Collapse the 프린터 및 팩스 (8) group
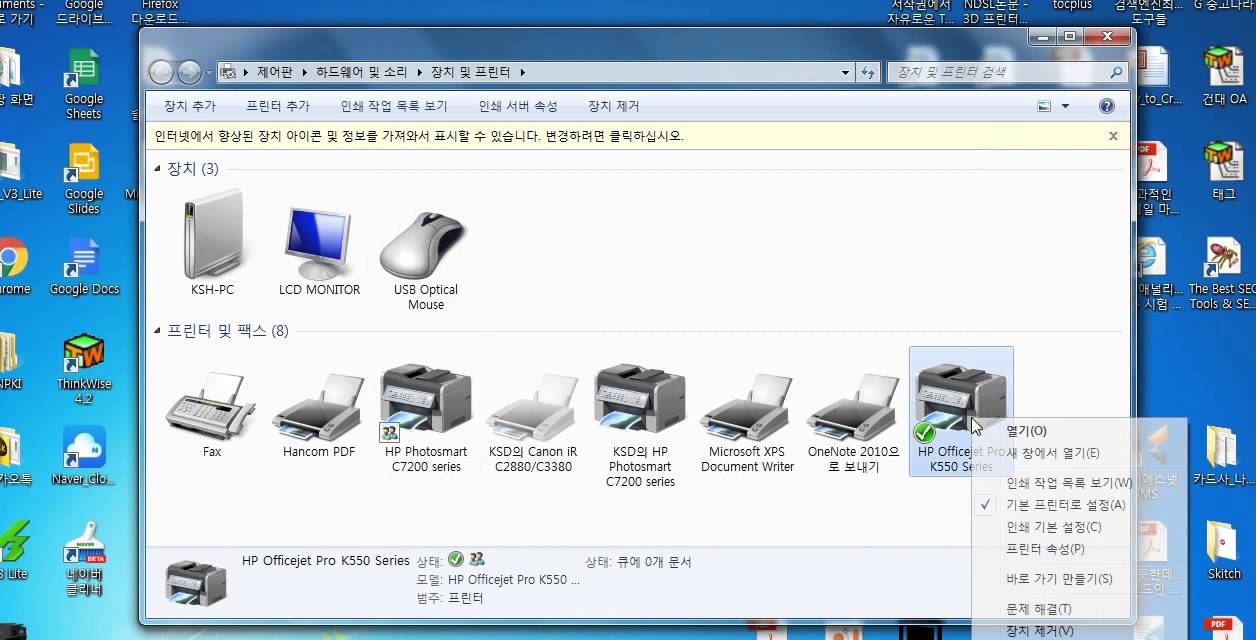Image resolution: width=1256 pixels, height=640 pixels. [x=158, y=331]
